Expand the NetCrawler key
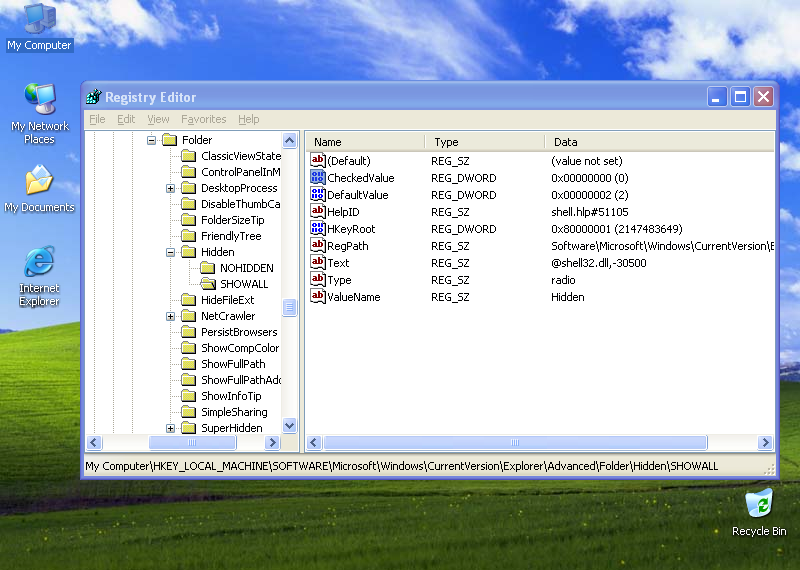This screenshot has height=570, width=800. (170, 316)
